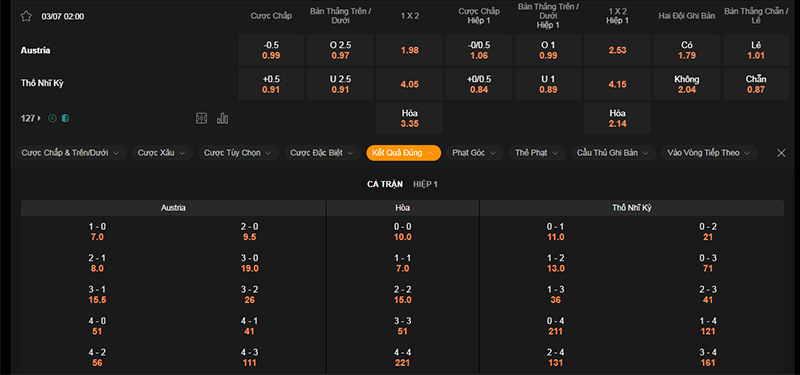
Task: Pick Thổ Nhĩ Kỳ win 1X2 odds 4.05
Action: click(410, 84)
